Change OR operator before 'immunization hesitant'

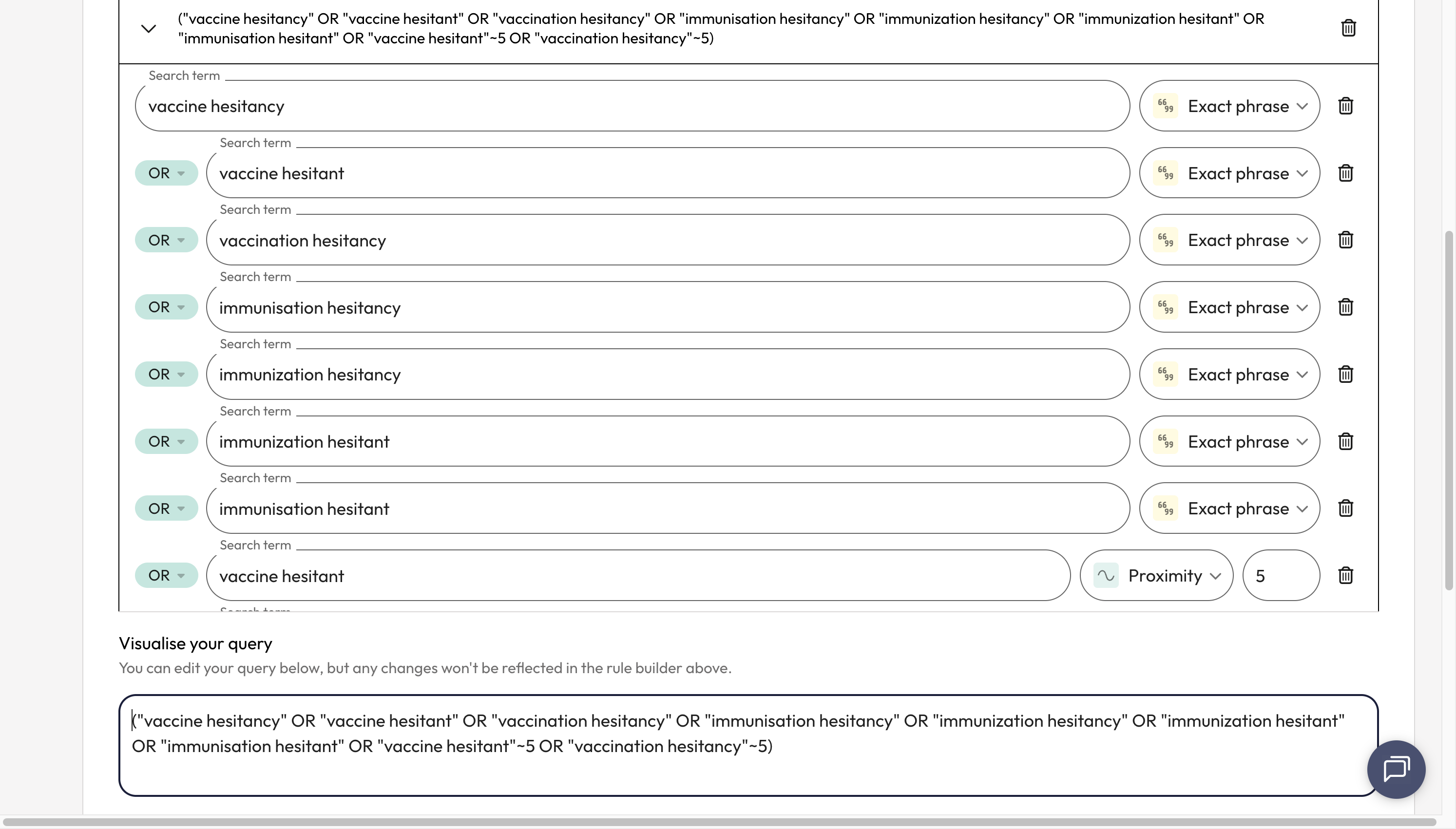point(166,441)
